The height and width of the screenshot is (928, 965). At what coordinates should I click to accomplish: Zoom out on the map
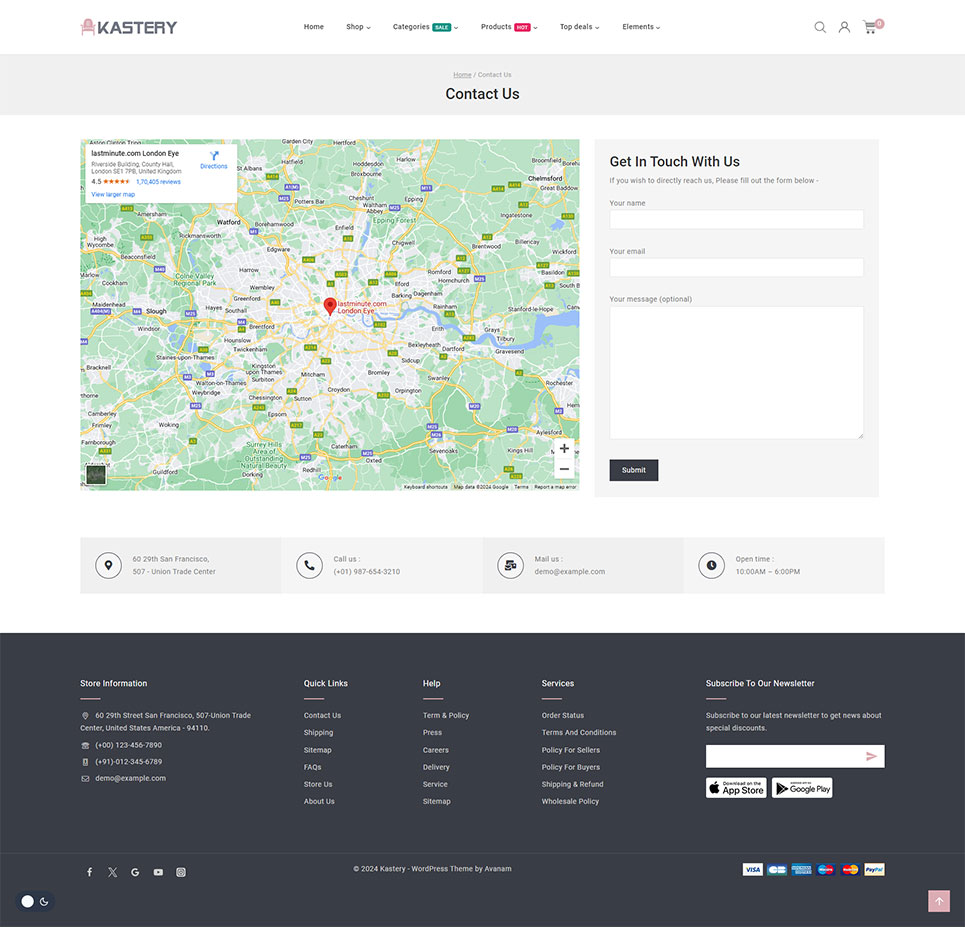tap(564, 469)
